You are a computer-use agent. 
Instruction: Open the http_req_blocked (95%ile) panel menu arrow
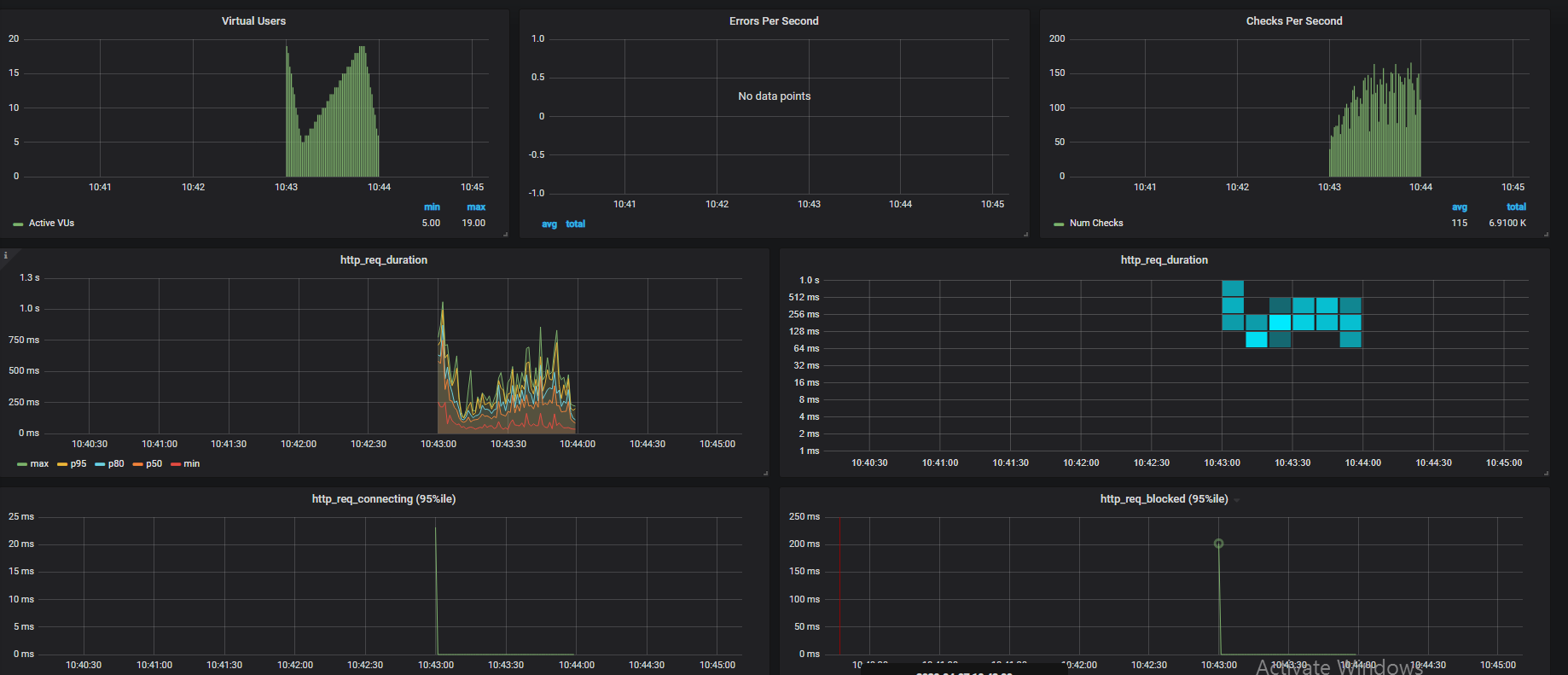coord(1237,500)
